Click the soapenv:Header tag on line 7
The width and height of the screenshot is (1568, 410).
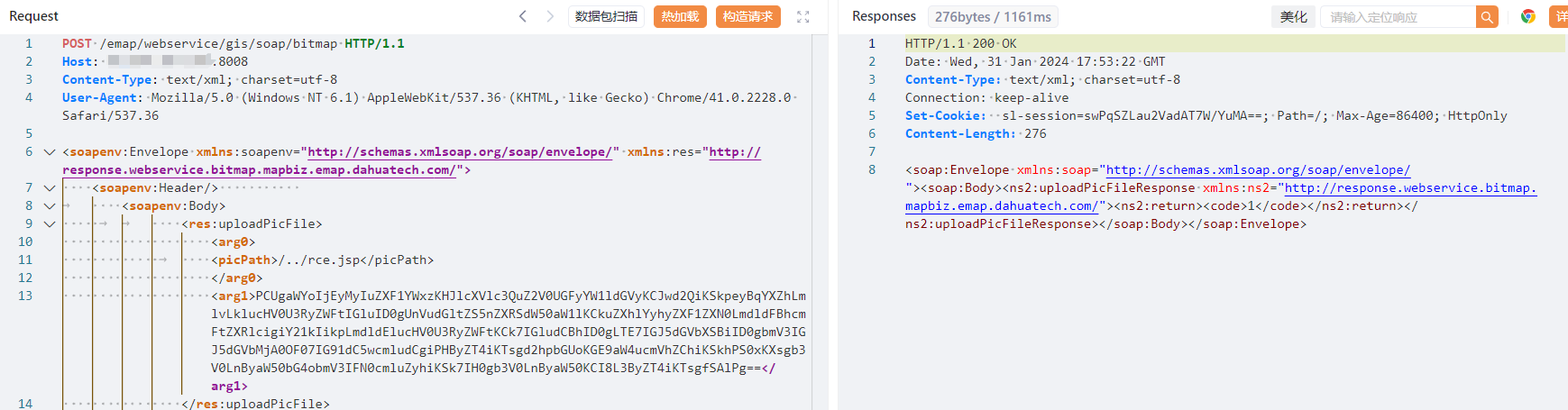click(x=155, y=187)
